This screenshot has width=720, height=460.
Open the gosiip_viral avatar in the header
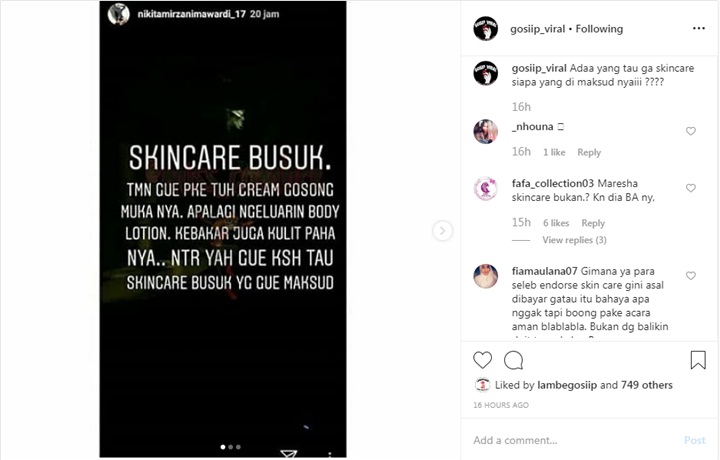pos(485,29)
